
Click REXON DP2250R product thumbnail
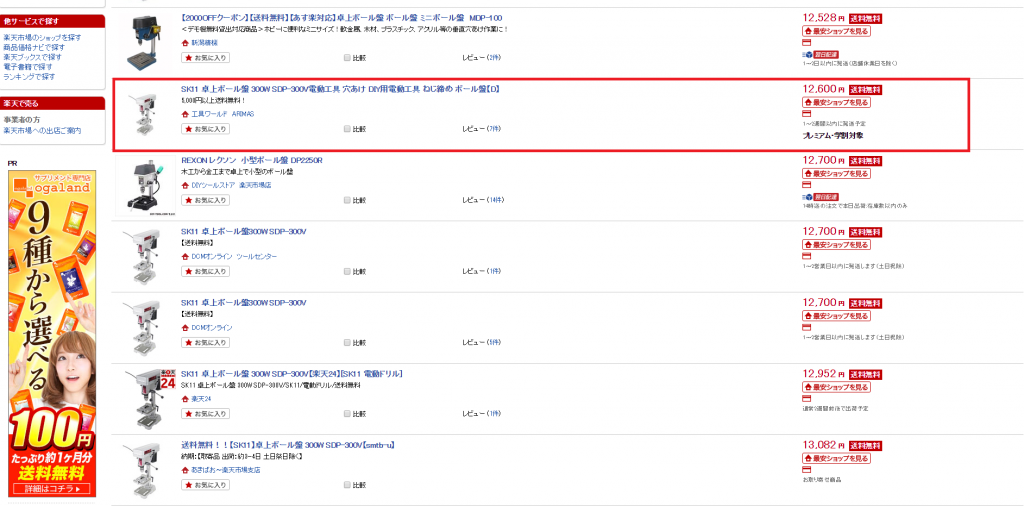(x=144, y=186)
